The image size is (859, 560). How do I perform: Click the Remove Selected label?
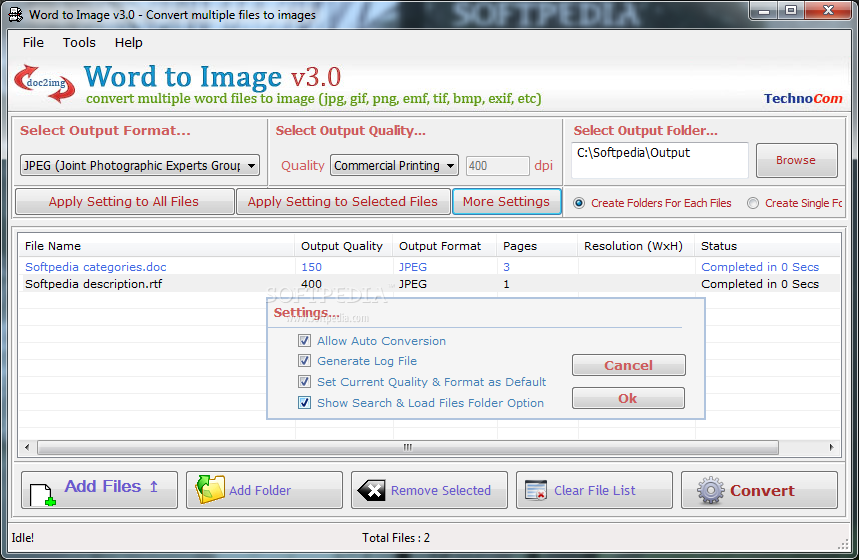441,490
